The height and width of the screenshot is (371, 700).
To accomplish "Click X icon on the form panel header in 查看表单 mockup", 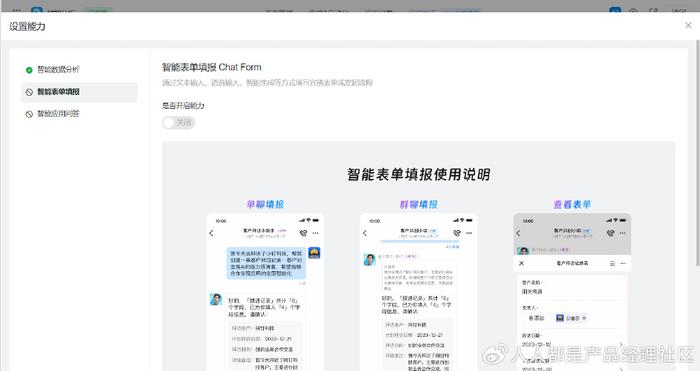I will coord(521,263).
